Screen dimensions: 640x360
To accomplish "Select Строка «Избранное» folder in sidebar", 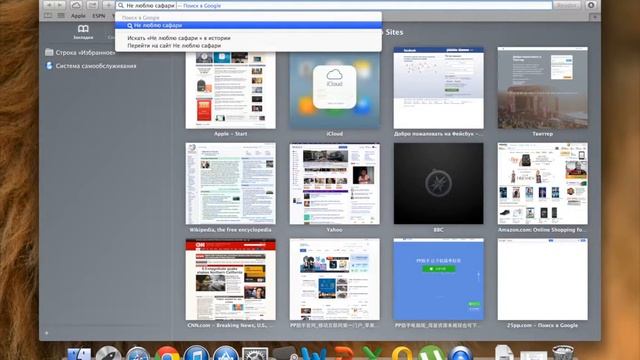I will point(80,53).
